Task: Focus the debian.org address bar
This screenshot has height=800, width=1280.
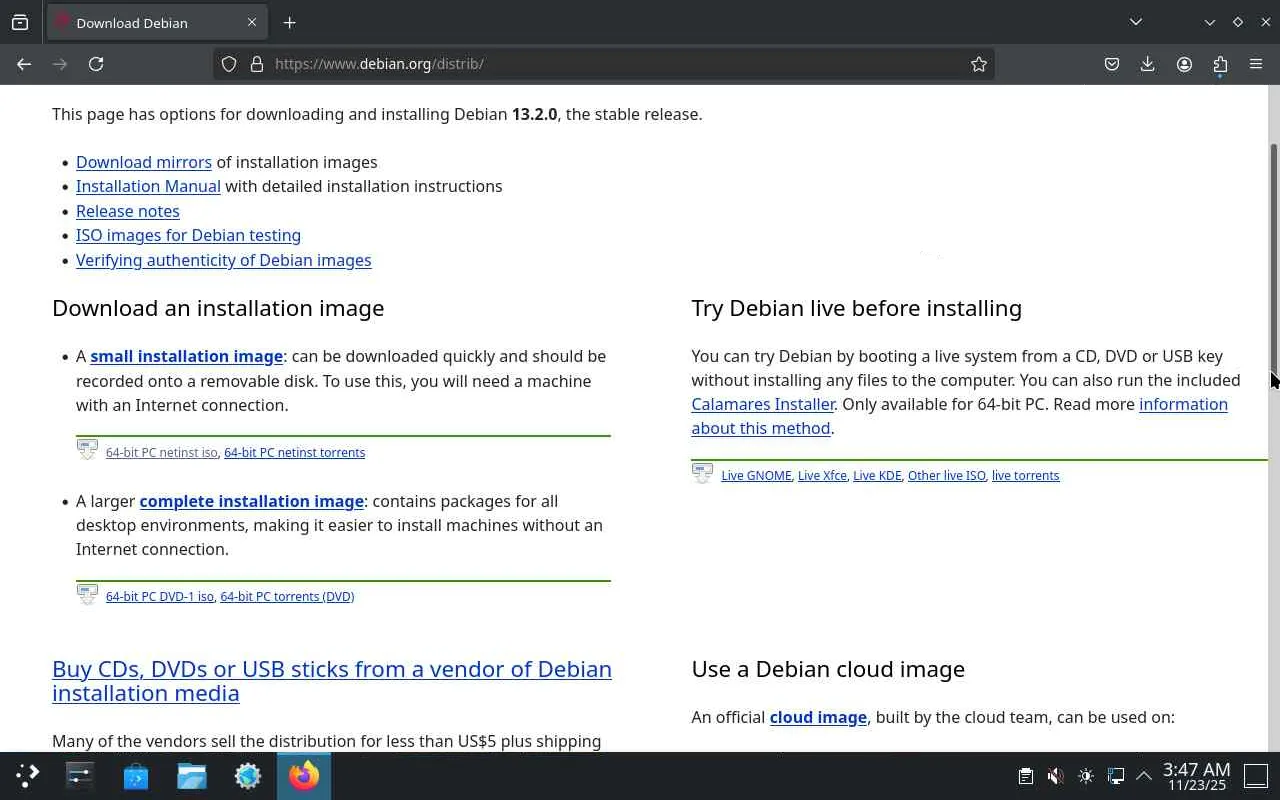Action: tap(604, 64)
